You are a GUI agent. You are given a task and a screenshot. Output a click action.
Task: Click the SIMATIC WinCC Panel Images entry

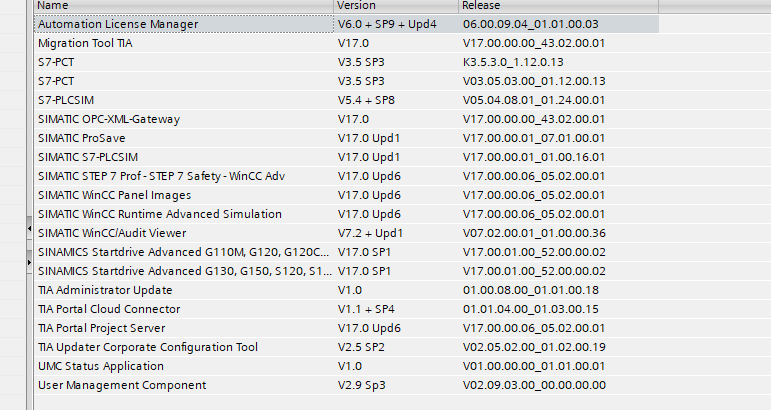[114, 195]
